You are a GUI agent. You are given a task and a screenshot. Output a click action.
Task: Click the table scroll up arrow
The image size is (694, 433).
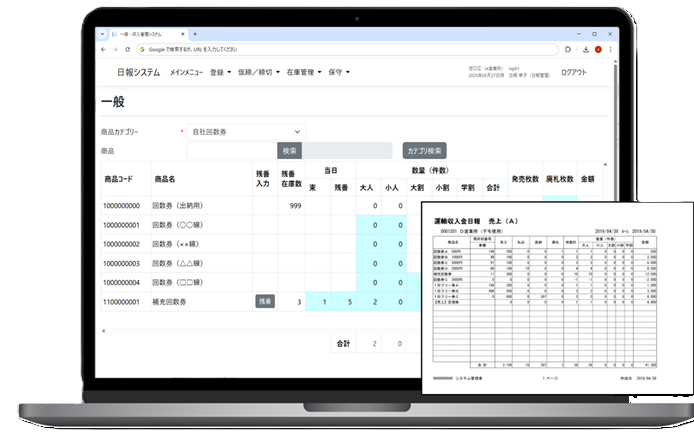[x=605, y=165]
